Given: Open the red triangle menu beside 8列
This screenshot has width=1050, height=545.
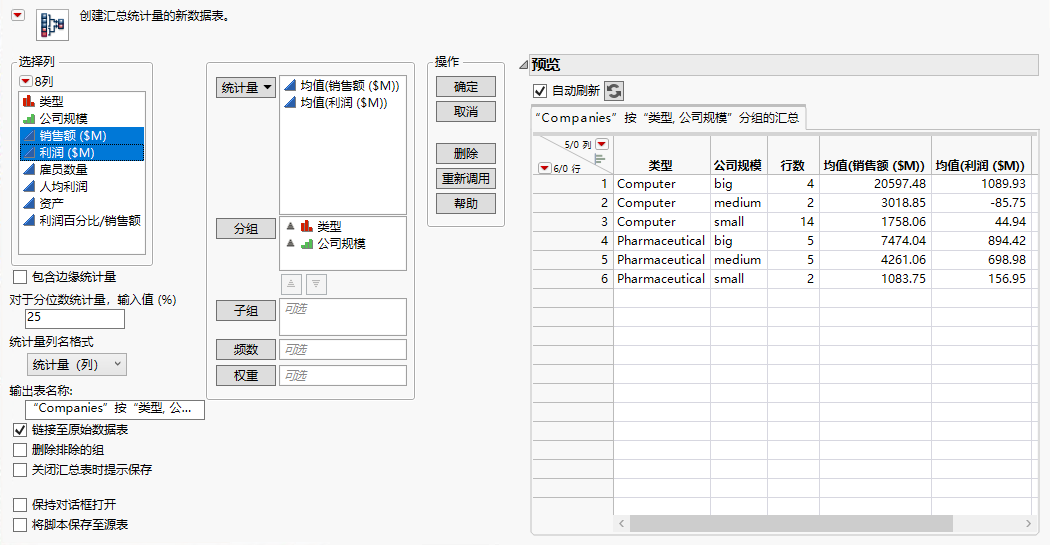Looking at the screenshot, I should (x=25, y=81).
